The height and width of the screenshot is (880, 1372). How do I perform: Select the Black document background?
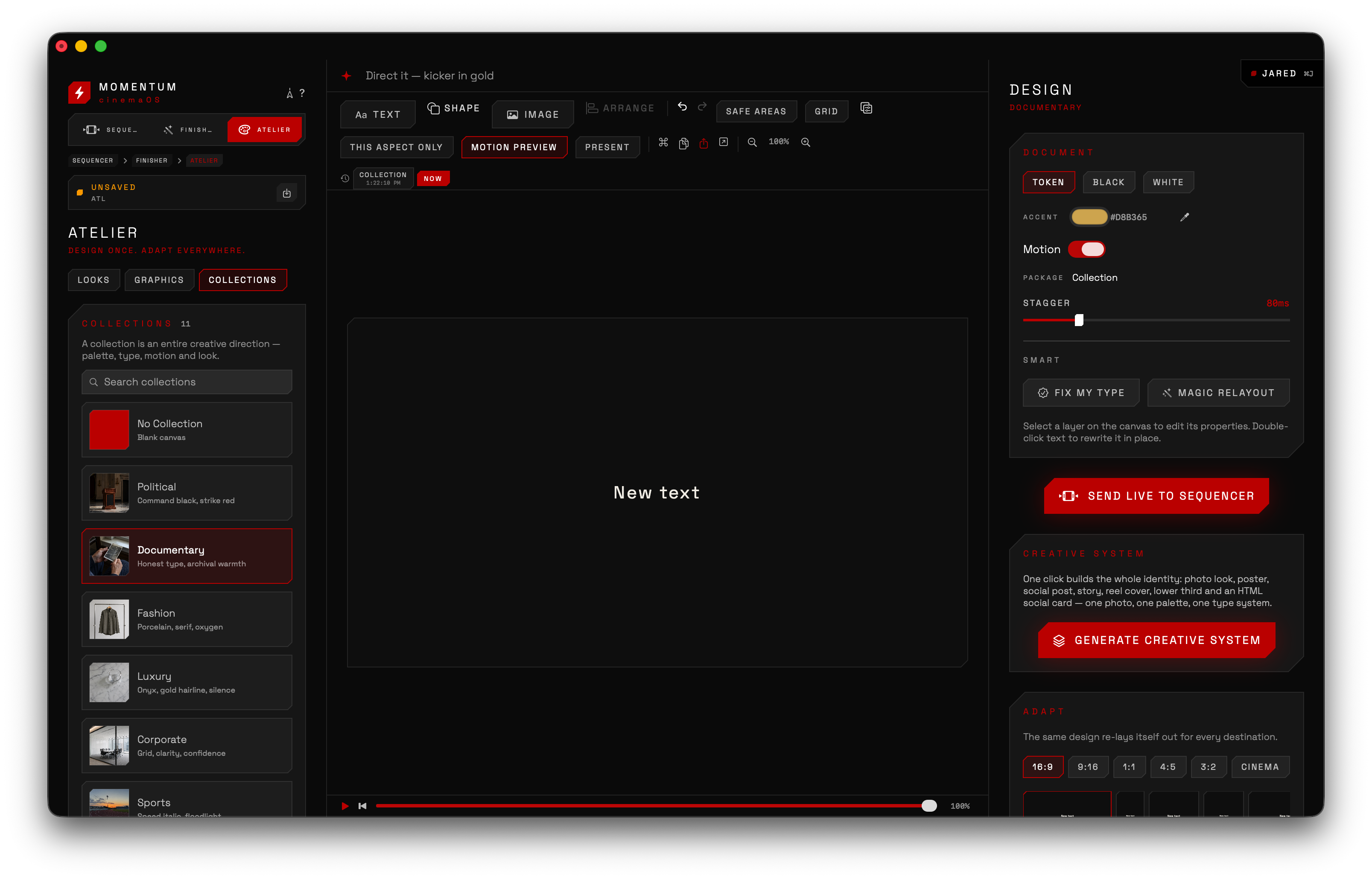click(x=1109, y=182)
